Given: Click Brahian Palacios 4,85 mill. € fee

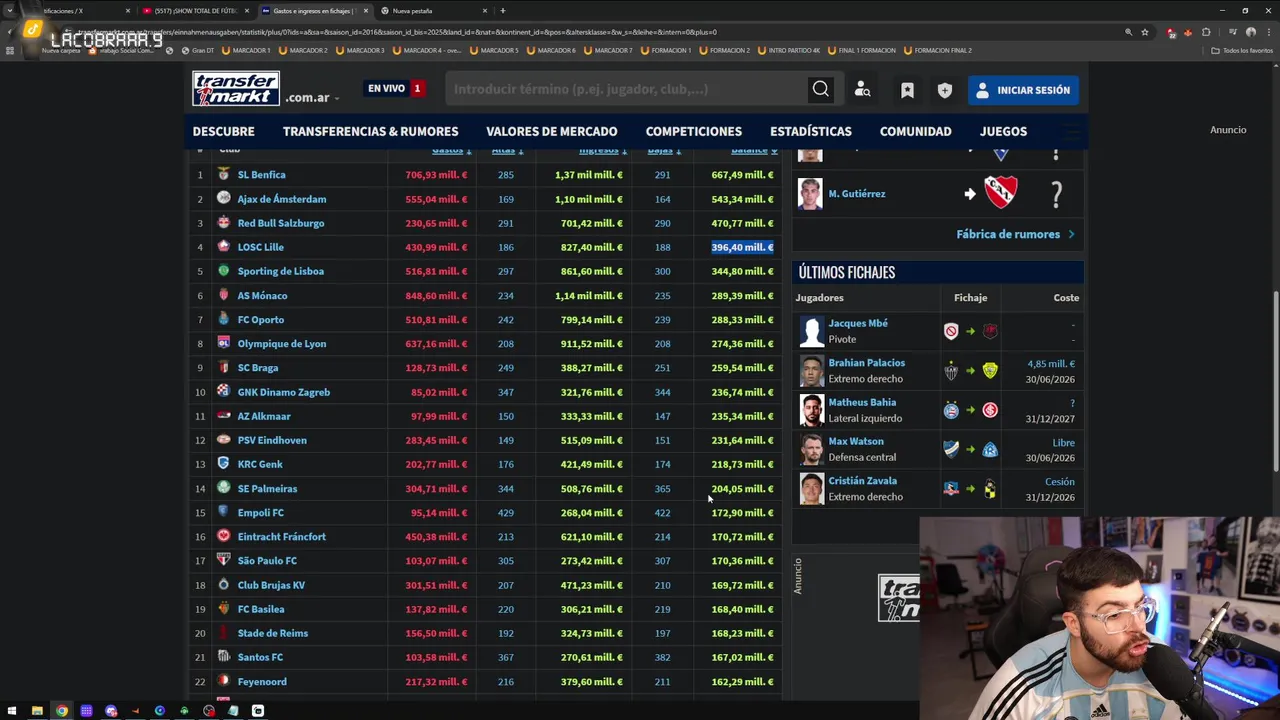Looking at the screenshot, I should pyautogui.click(x=1051, y=364).
